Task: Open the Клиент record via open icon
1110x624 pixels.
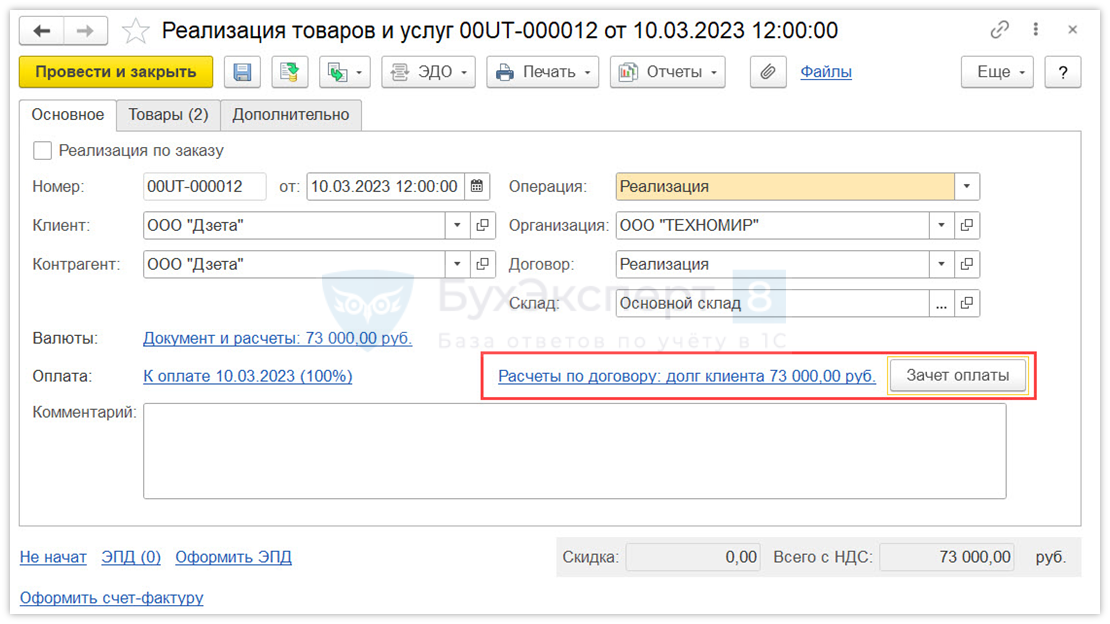Action: coord(483,226)
